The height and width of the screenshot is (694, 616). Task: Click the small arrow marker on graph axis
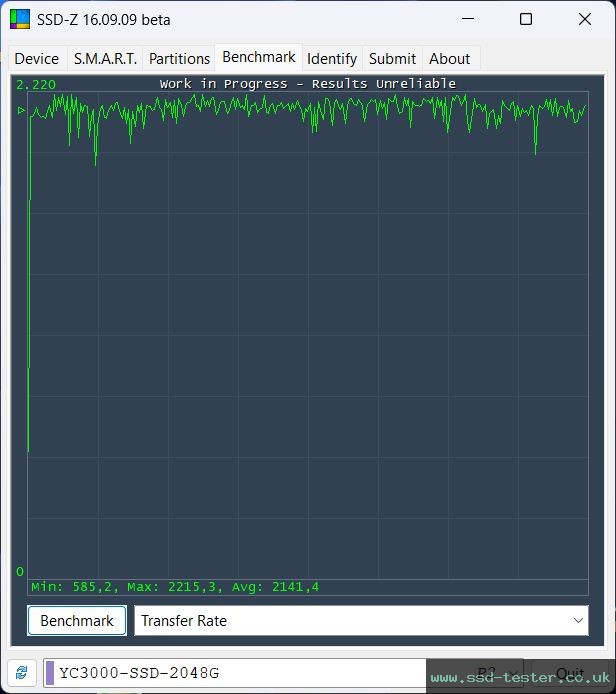[x=21, y=111]
